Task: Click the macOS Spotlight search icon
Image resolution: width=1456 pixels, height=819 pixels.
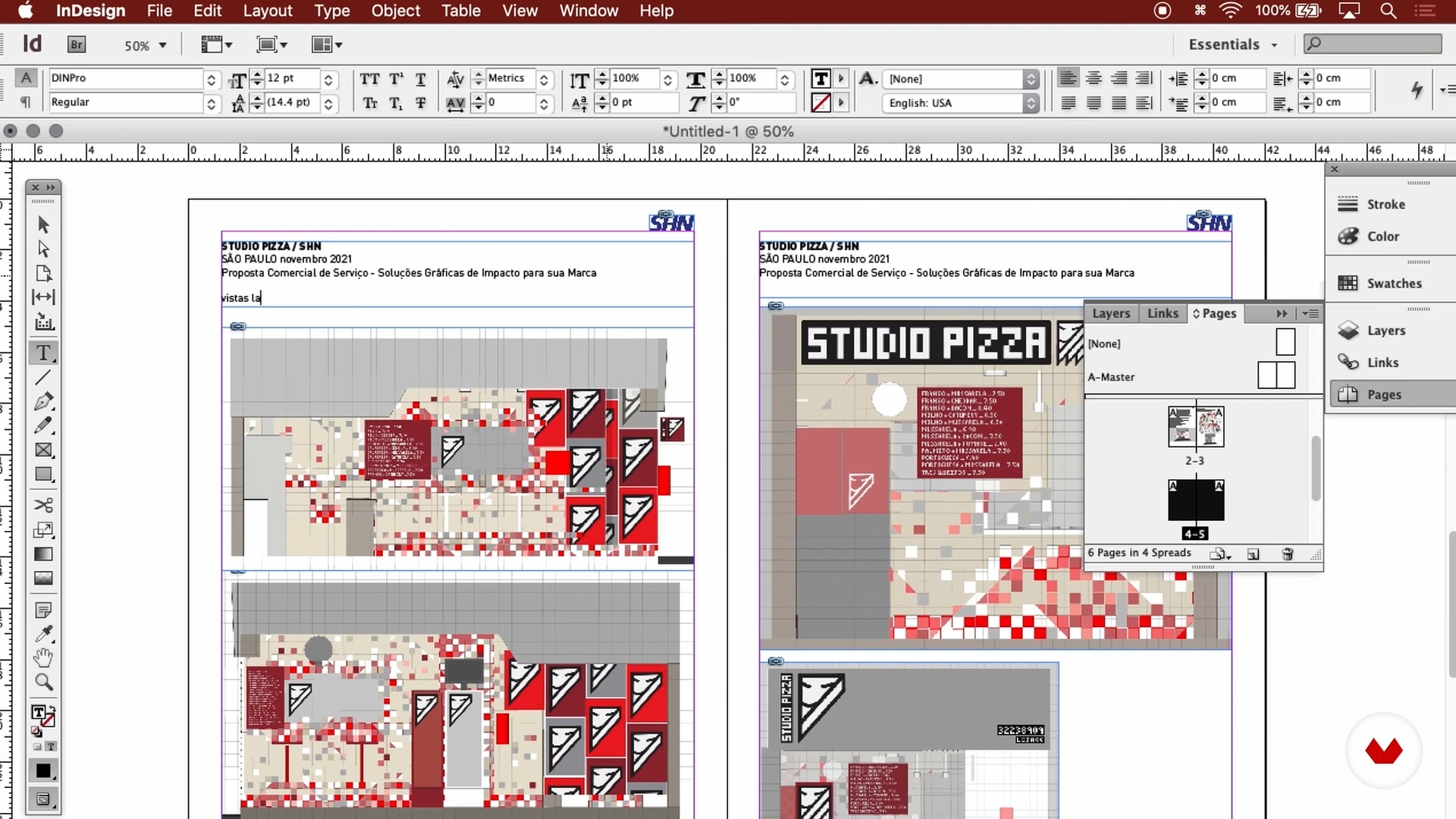Action: coord(1389,11)
